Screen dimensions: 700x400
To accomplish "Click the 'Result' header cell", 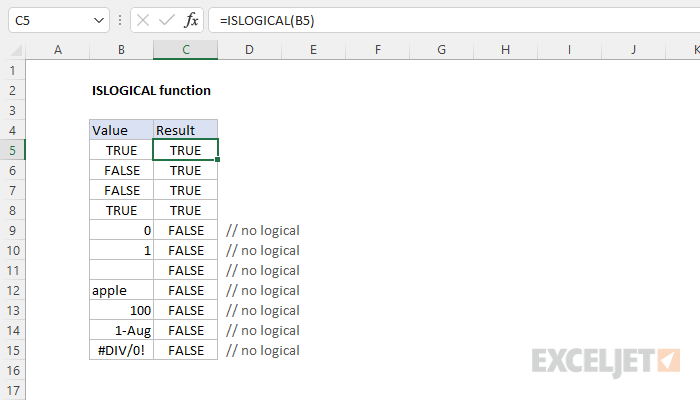I will [186, 130].
